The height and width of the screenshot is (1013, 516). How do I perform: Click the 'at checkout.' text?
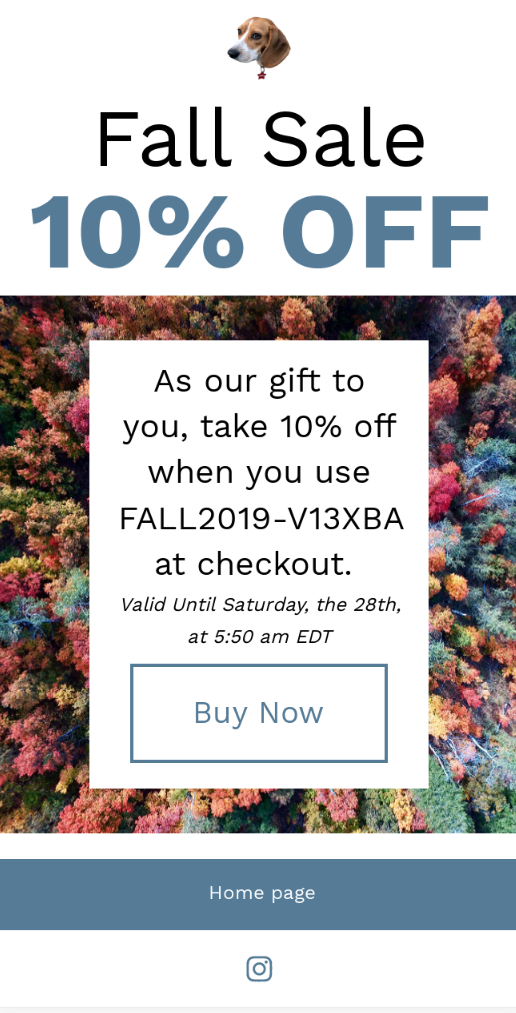254,564
